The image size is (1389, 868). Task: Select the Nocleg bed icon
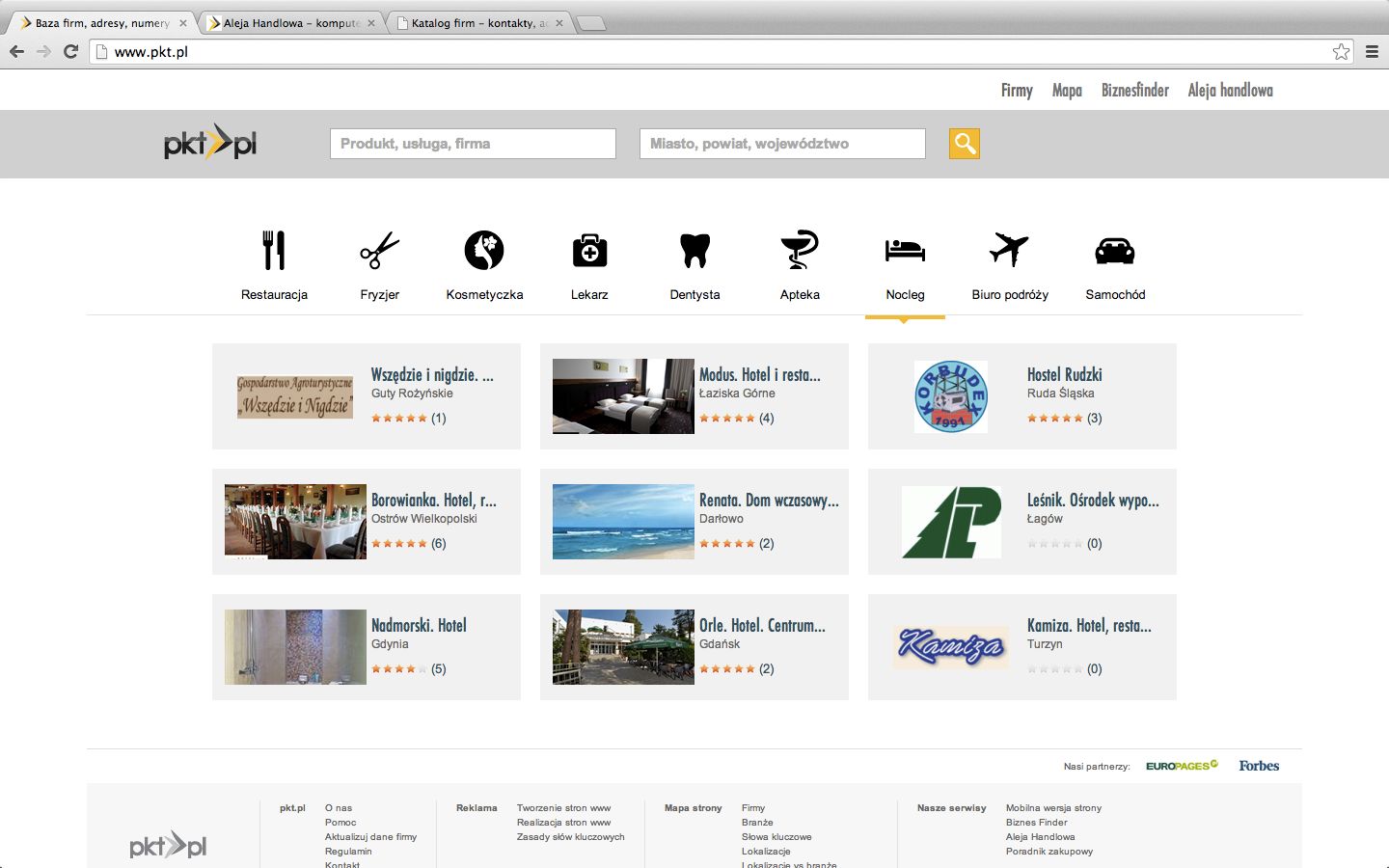coord(905,250)
